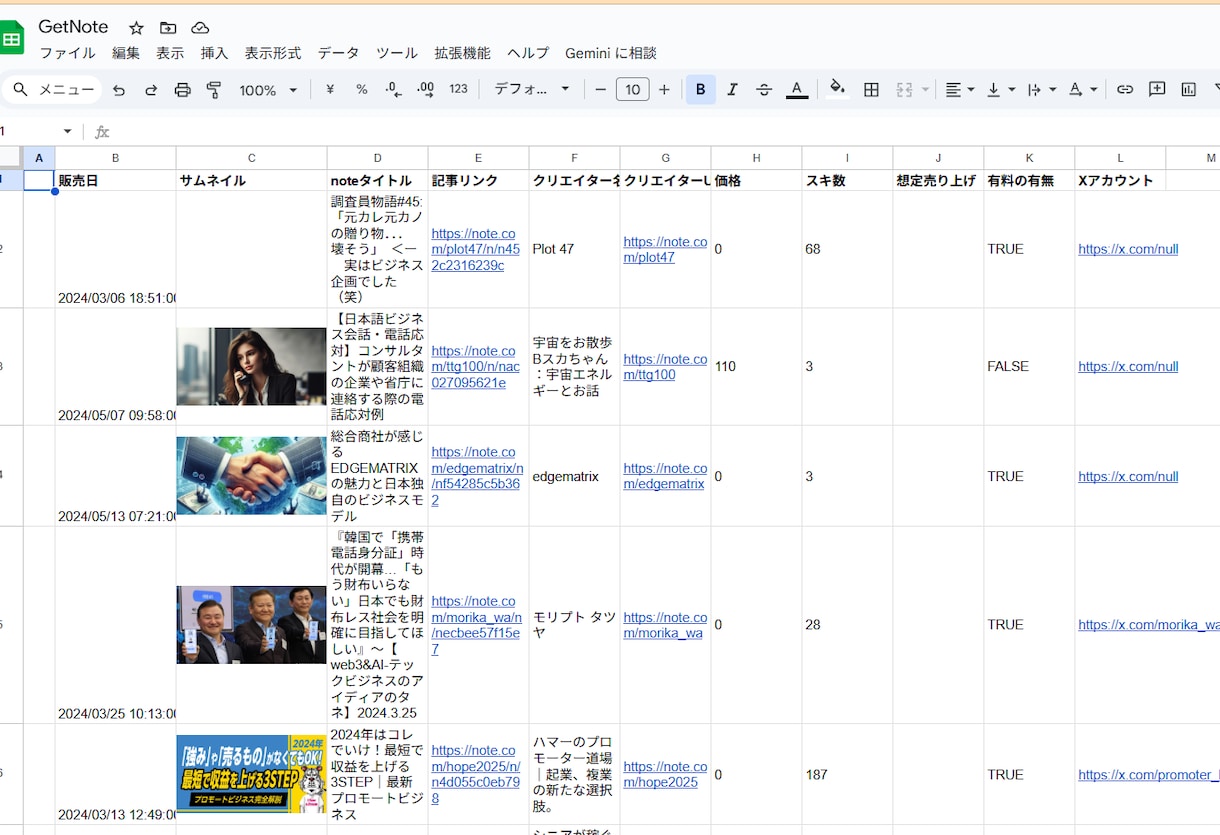
Task: Toggle italic formatting button
Action: tap(732, 90)
